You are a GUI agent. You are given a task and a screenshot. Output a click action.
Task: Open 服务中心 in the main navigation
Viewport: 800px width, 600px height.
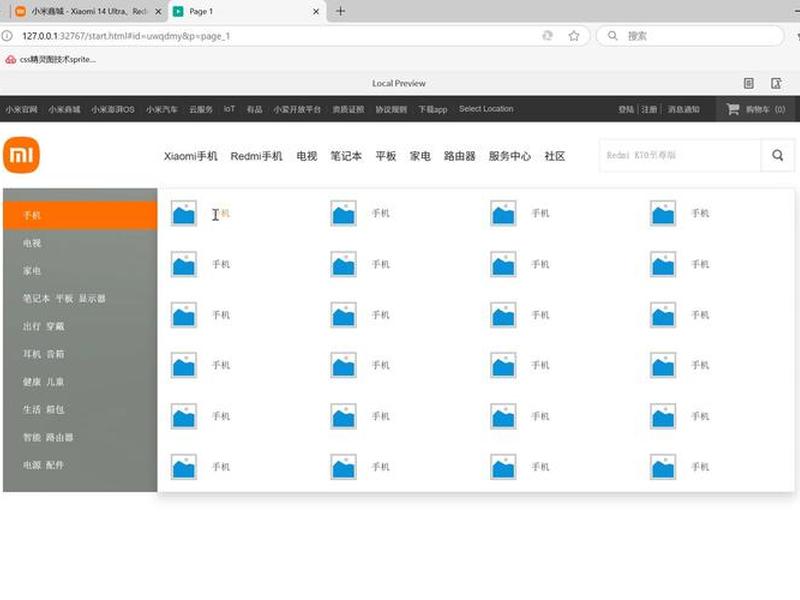[510, 156]
